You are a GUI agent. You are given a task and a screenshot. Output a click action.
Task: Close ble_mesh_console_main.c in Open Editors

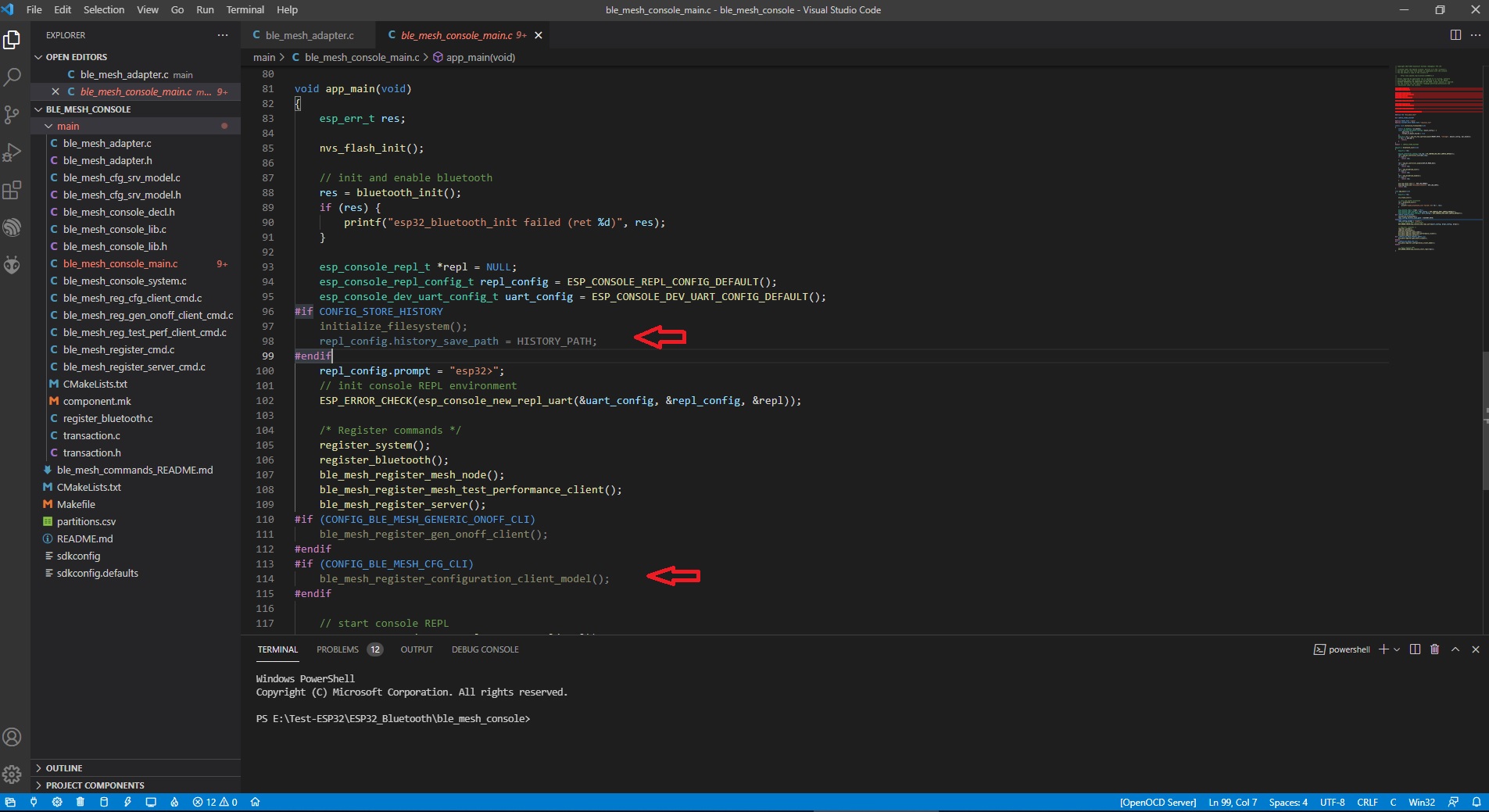55,91
